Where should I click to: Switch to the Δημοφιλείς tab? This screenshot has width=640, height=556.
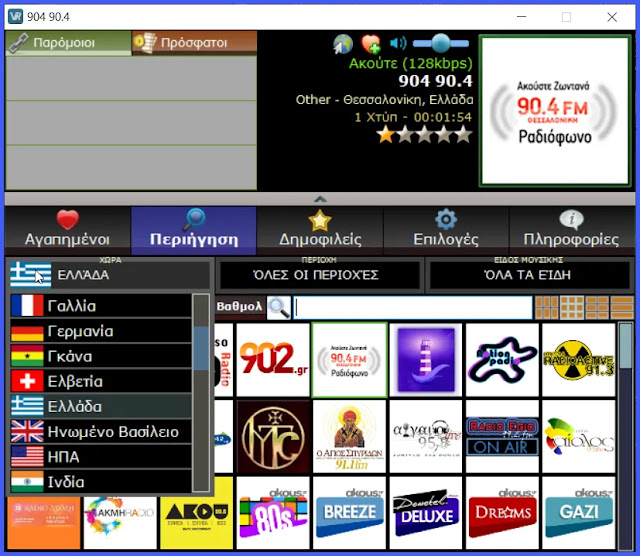coord(320,230)
